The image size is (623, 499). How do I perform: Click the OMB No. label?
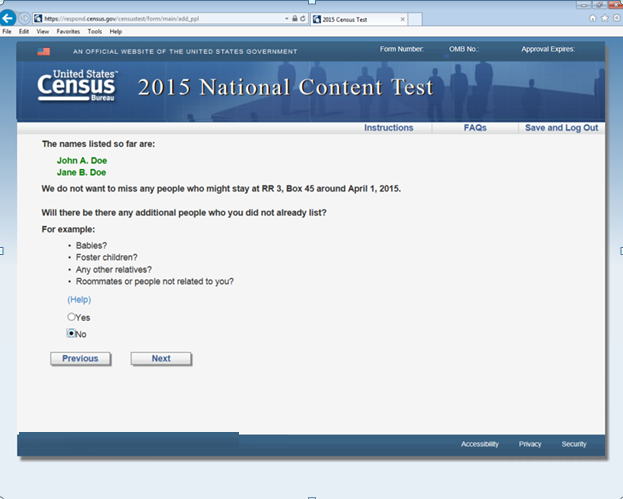point(464,49)
